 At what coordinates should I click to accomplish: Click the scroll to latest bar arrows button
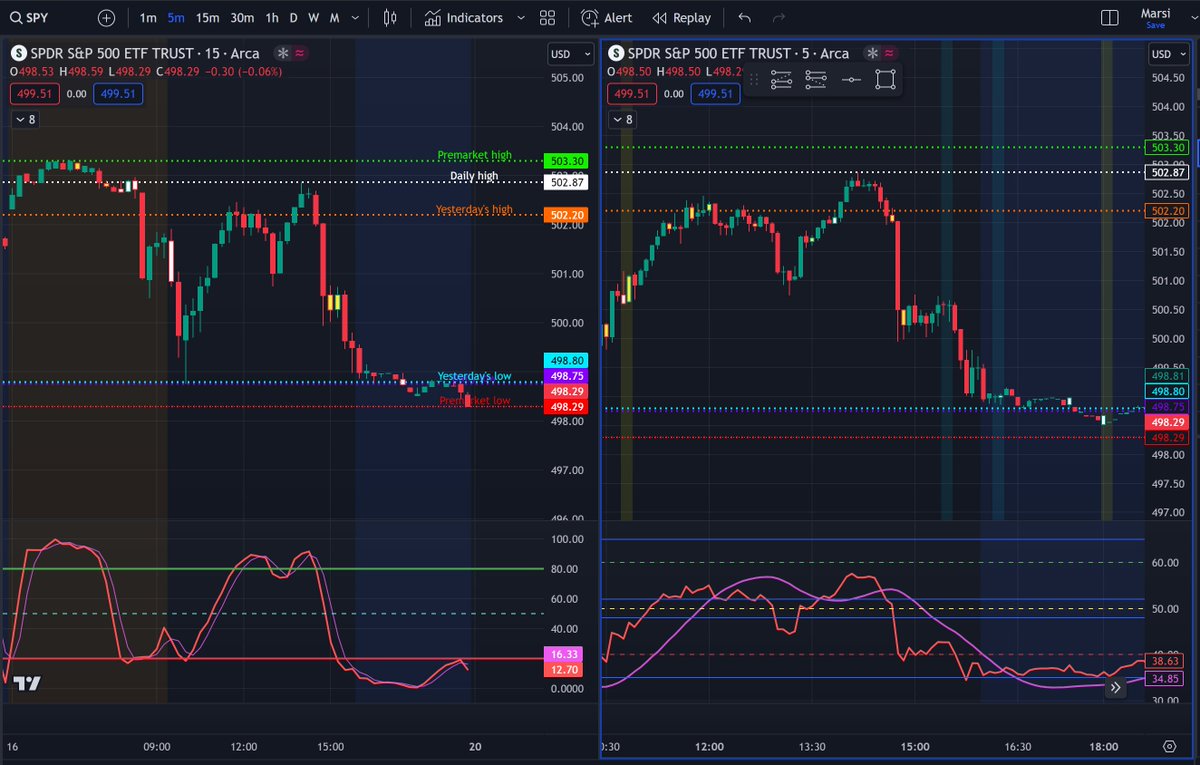1116,687
